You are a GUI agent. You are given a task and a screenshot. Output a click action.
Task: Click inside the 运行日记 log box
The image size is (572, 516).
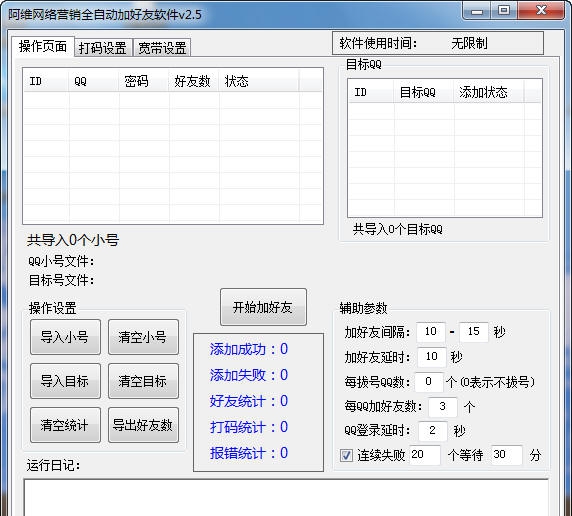pyautogui.click(x=286, y=498)
